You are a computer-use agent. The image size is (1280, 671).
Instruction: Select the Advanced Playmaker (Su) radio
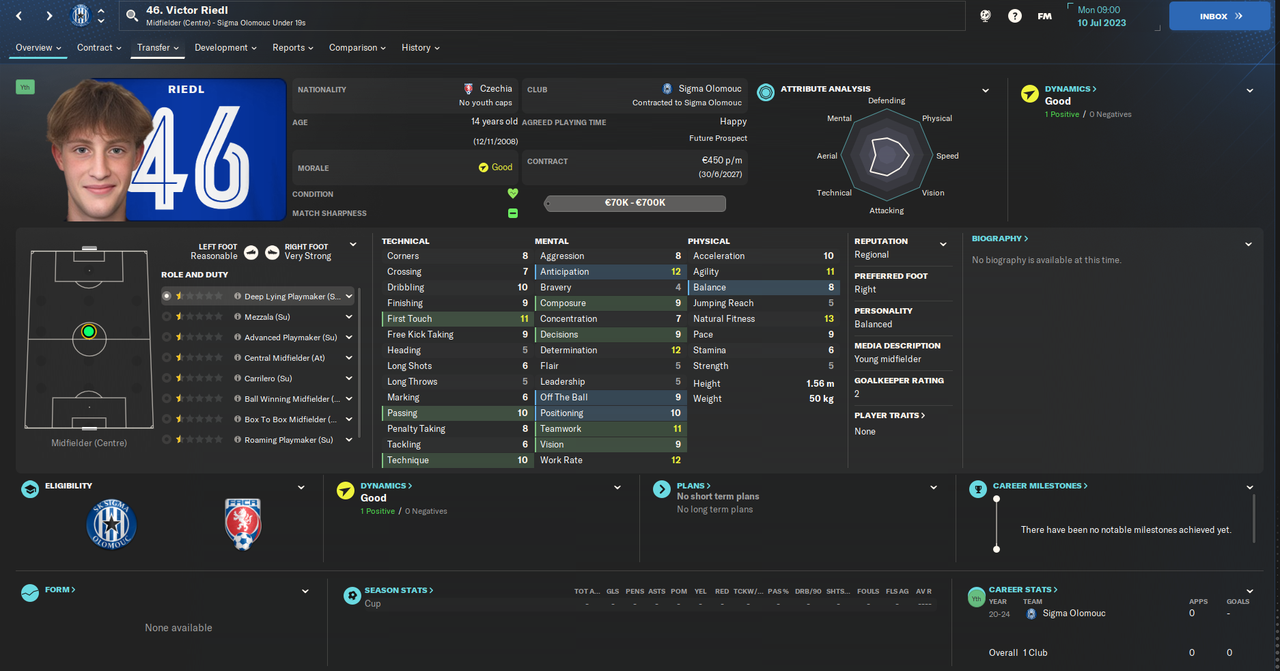coord(167,338)
